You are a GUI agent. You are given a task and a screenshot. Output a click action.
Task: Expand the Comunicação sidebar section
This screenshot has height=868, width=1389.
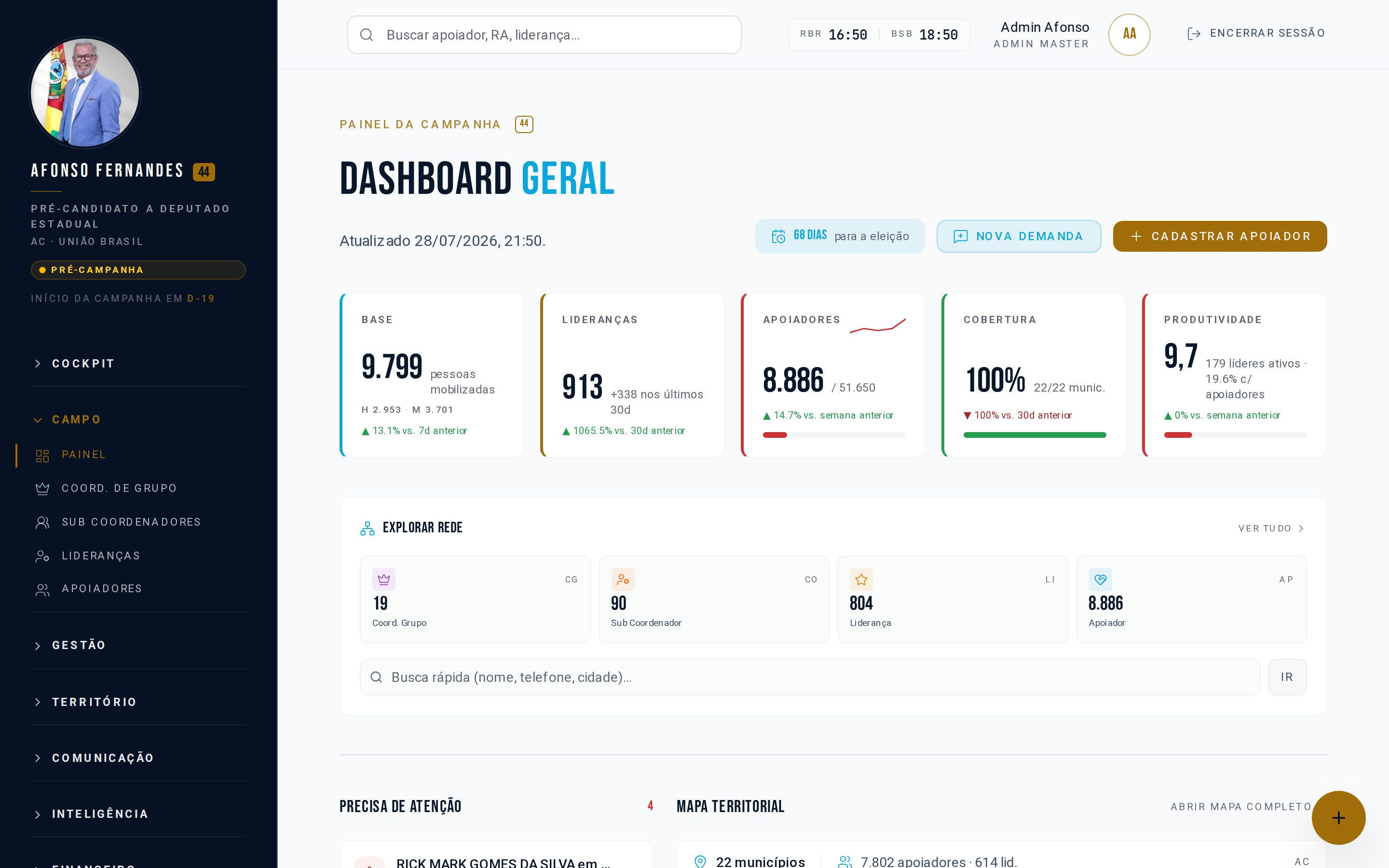tap(138, 758)
